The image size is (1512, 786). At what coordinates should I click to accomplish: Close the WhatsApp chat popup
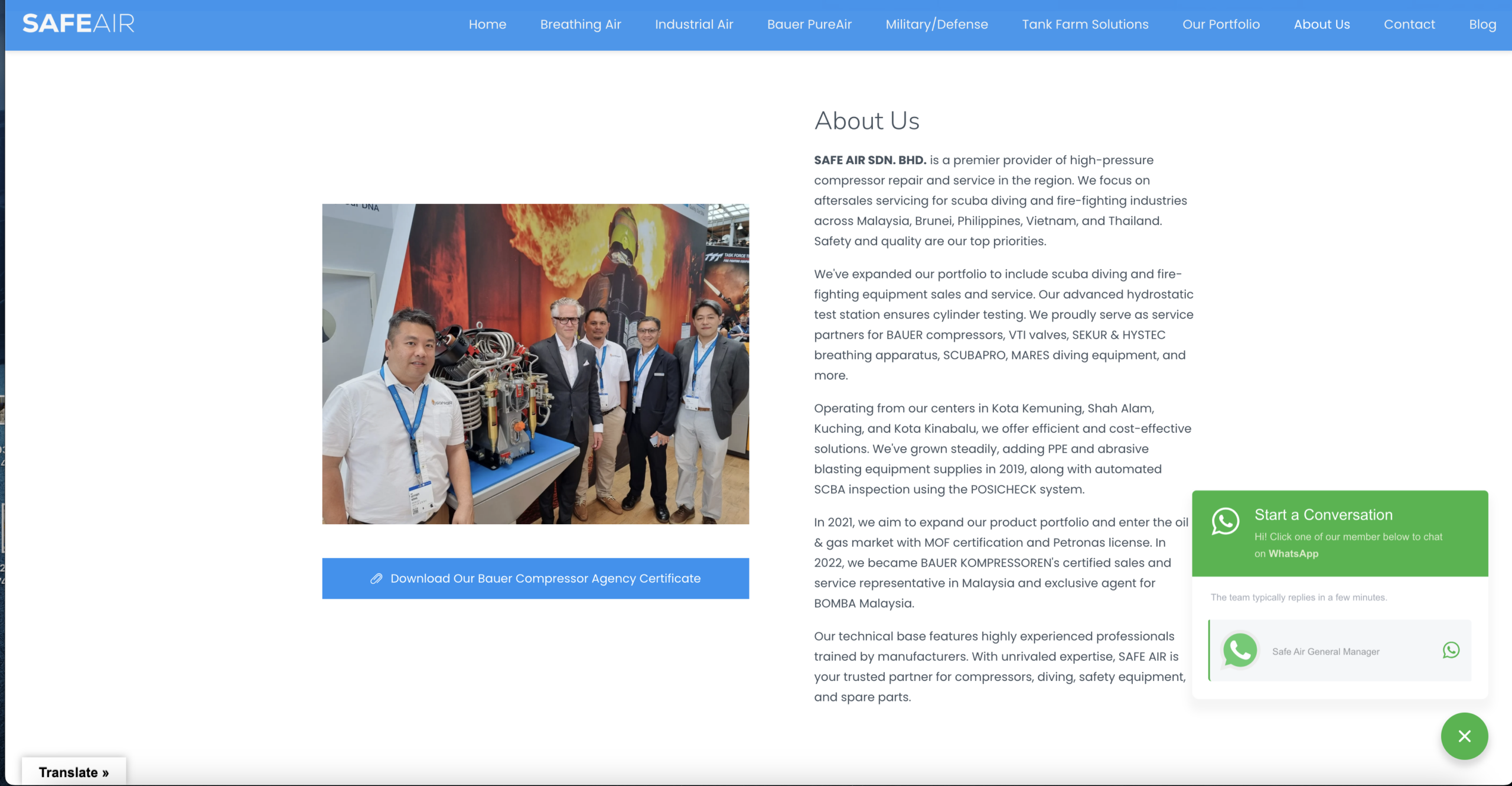tap(1464, 736)
